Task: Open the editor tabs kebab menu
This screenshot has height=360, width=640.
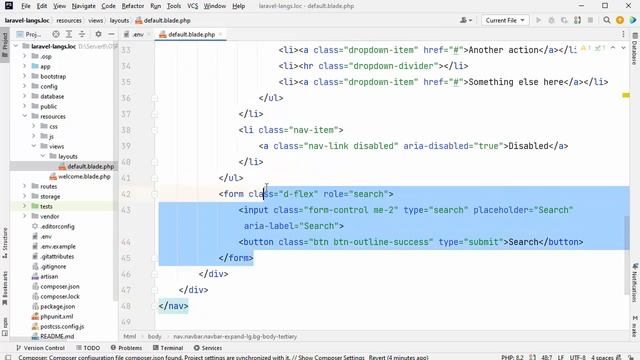Action: [623, 34]
